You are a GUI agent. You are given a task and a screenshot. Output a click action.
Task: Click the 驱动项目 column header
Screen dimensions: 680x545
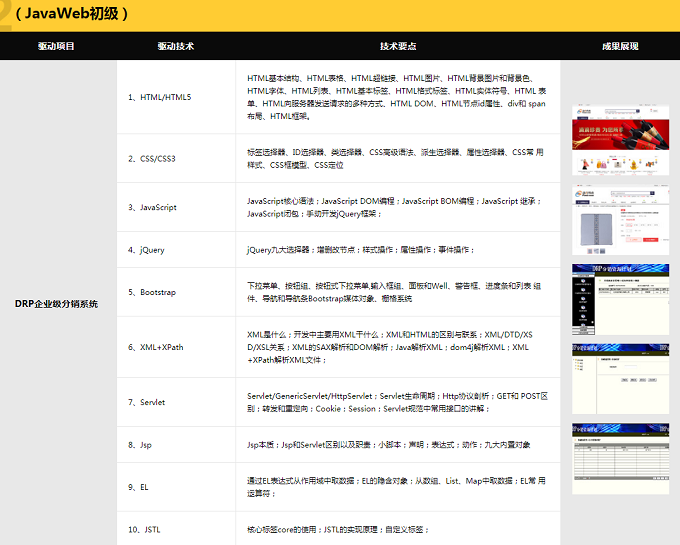point(56,46)
